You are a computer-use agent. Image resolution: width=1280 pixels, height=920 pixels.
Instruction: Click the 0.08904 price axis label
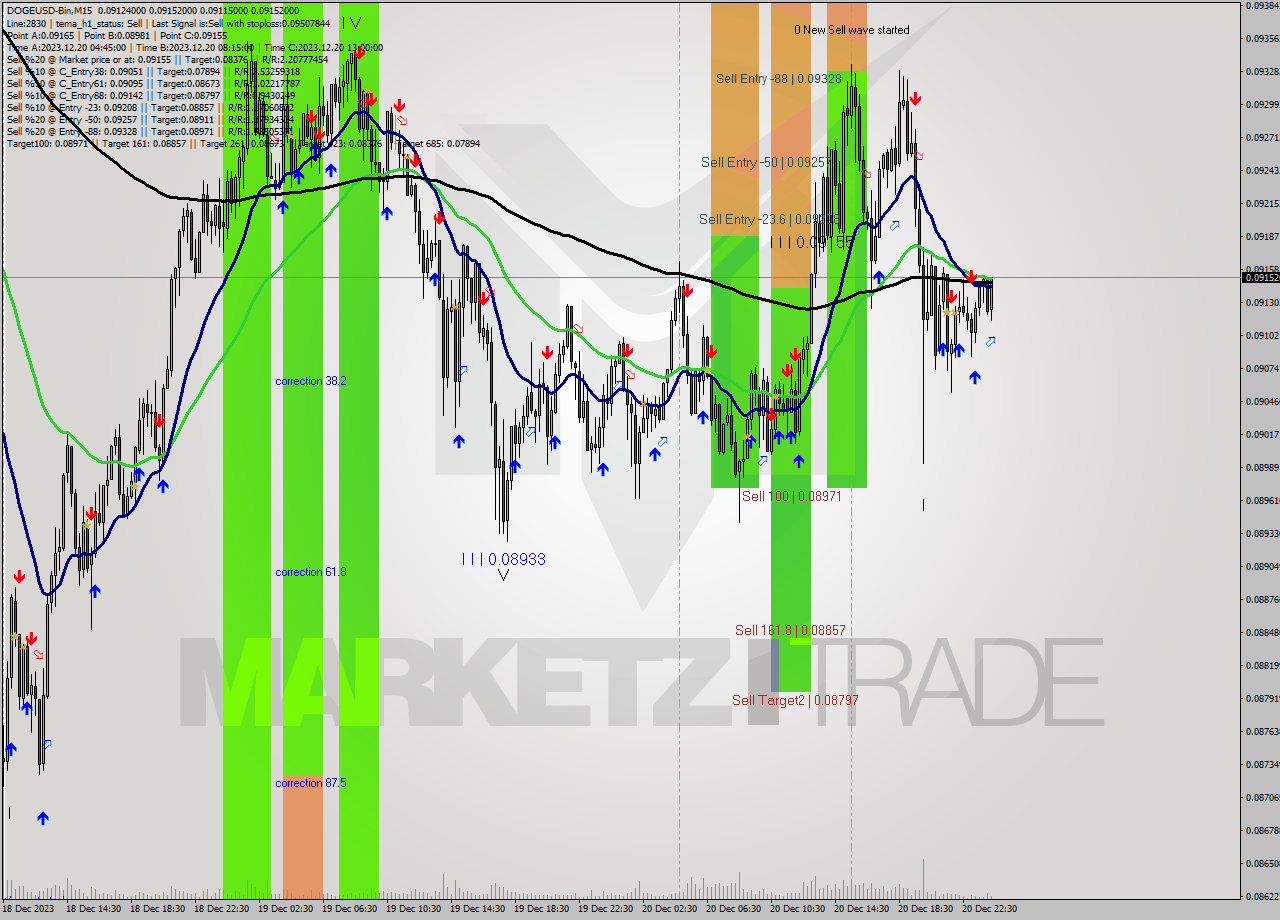tap(1261, 567)
